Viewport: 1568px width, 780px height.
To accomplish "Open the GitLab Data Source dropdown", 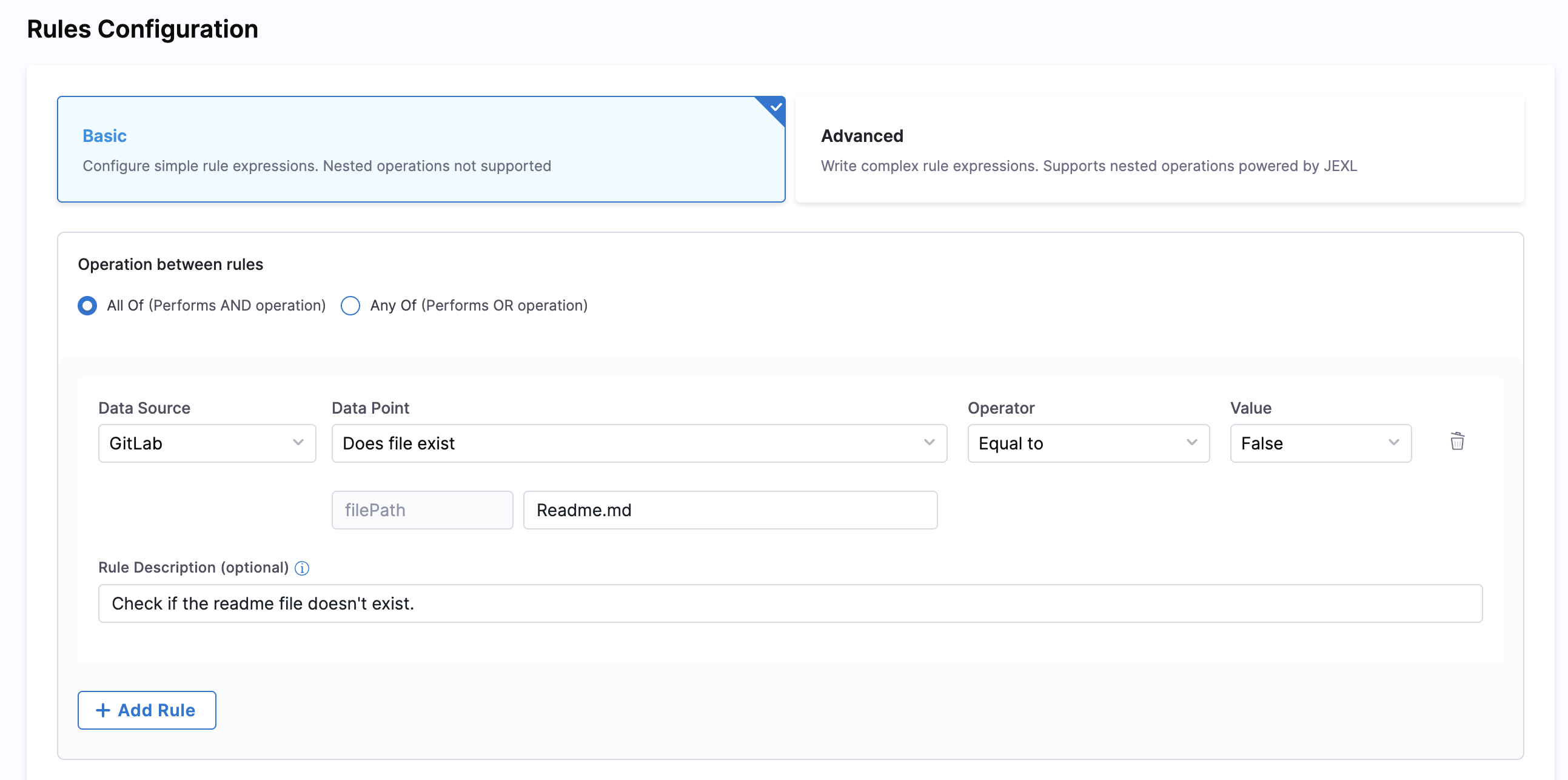I will 195,443.
